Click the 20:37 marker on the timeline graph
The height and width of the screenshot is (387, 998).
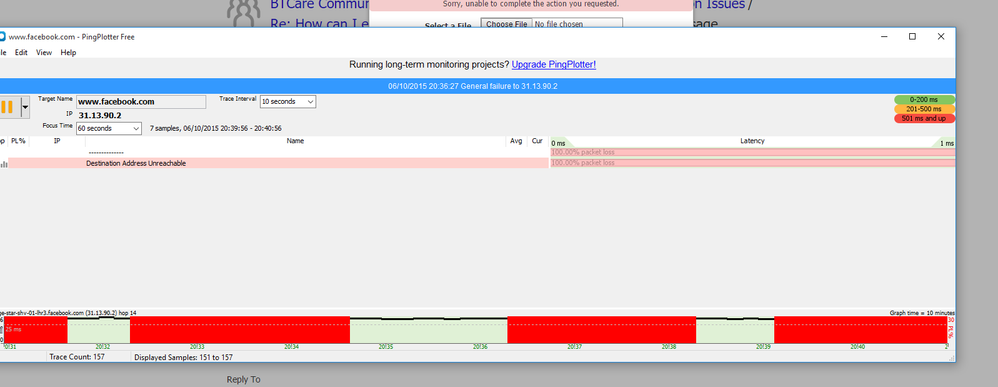coord(574,347)
